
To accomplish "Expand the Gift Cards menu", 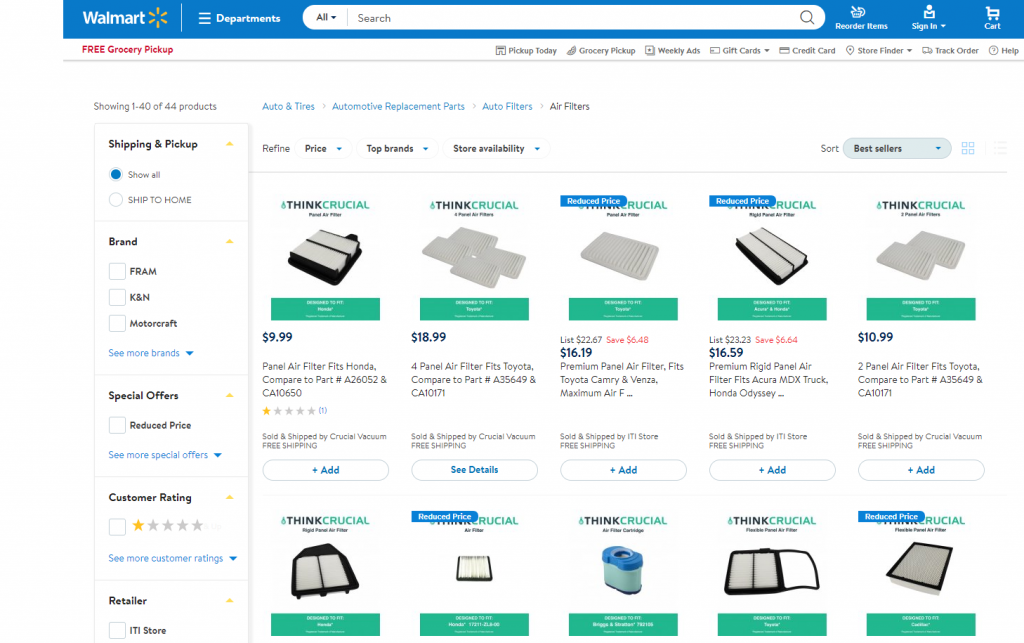I will 740,50.
